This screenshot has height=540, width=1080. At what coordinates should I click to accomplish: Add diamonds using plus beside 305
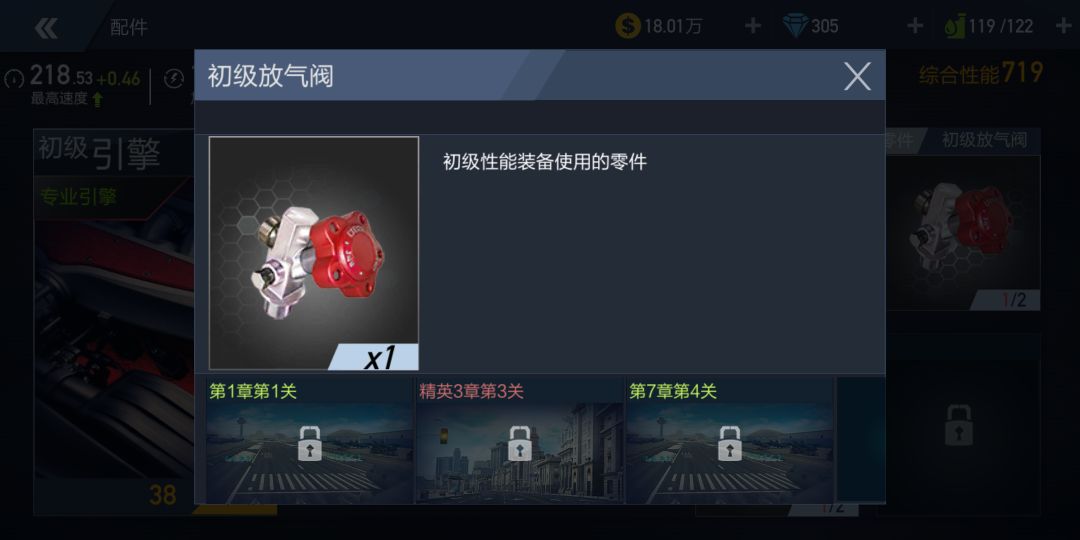tap(915, 27)
